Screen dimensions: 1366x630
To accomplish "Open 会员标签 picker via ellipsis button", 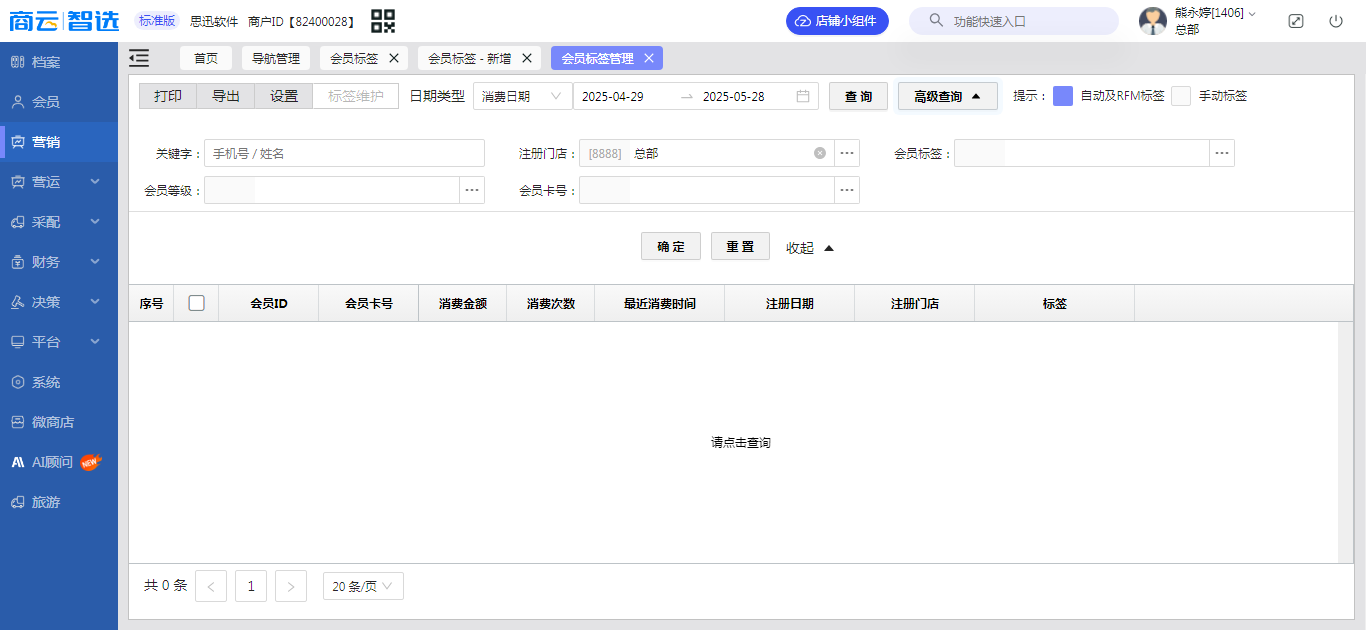I will point(1222,153).
